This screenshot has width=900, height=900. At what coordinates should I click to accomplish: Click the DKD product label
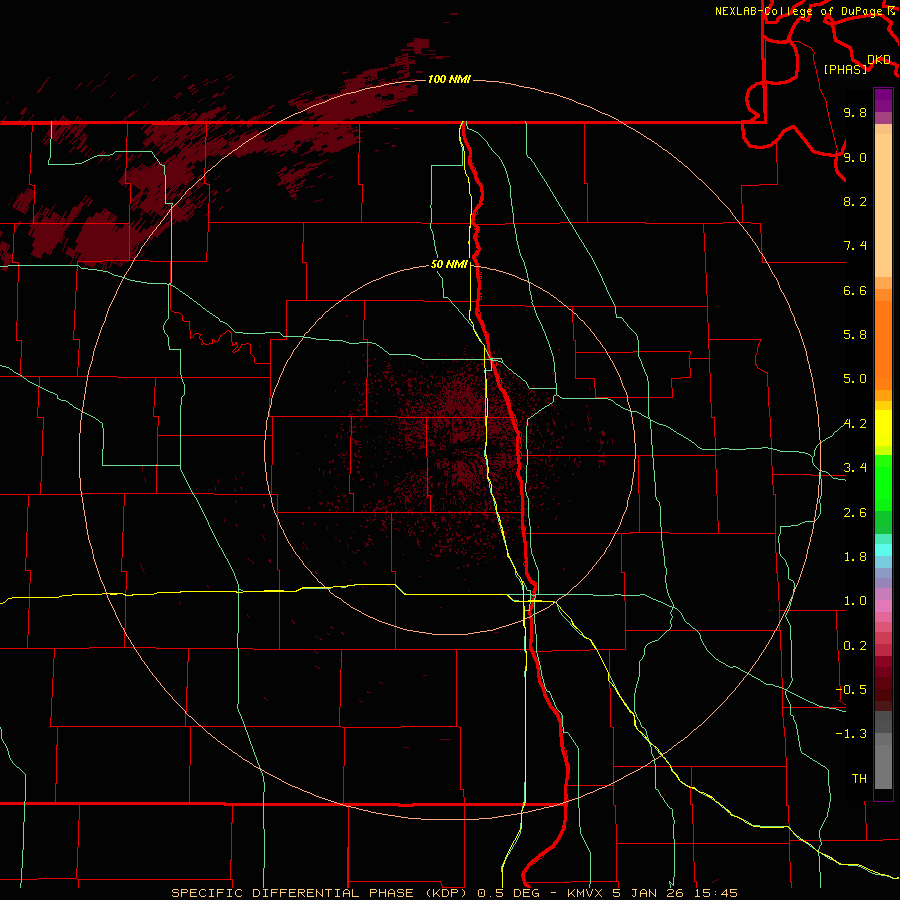(879, 60)
